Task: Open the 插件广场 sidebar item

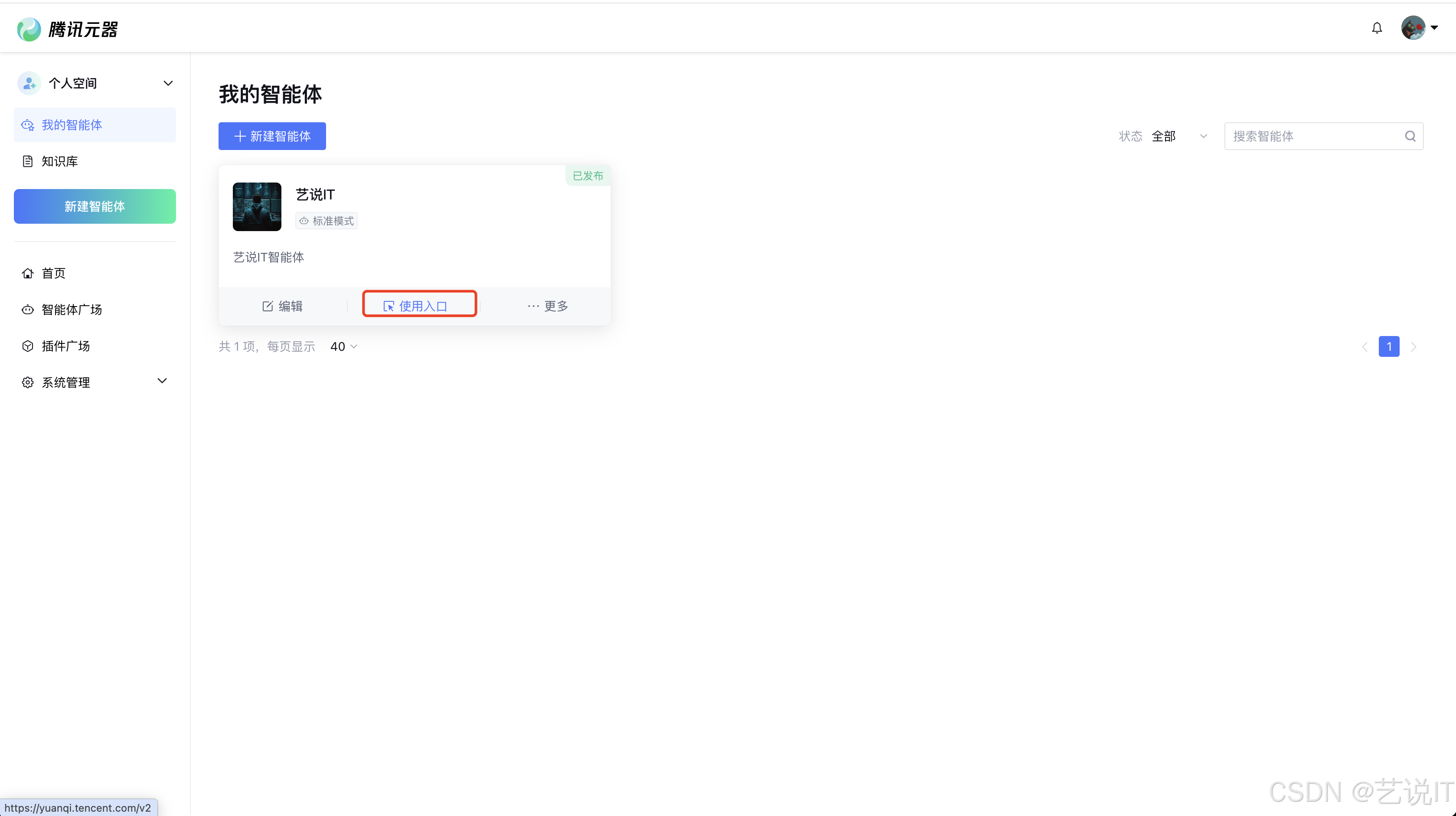Action: [x=65, y=346]
